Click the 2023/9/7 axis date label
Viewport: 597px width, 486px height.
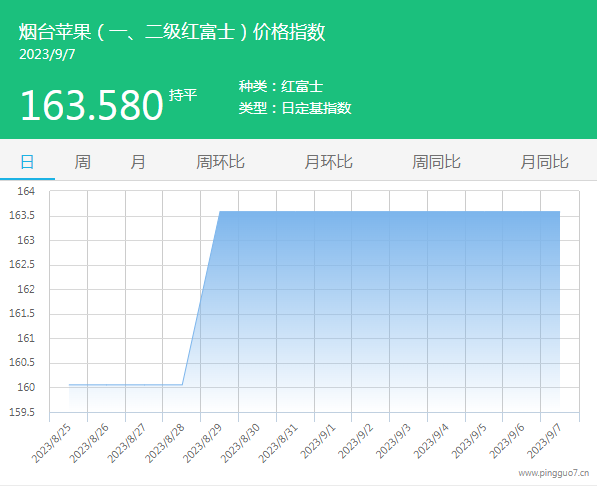pos(544,442)
